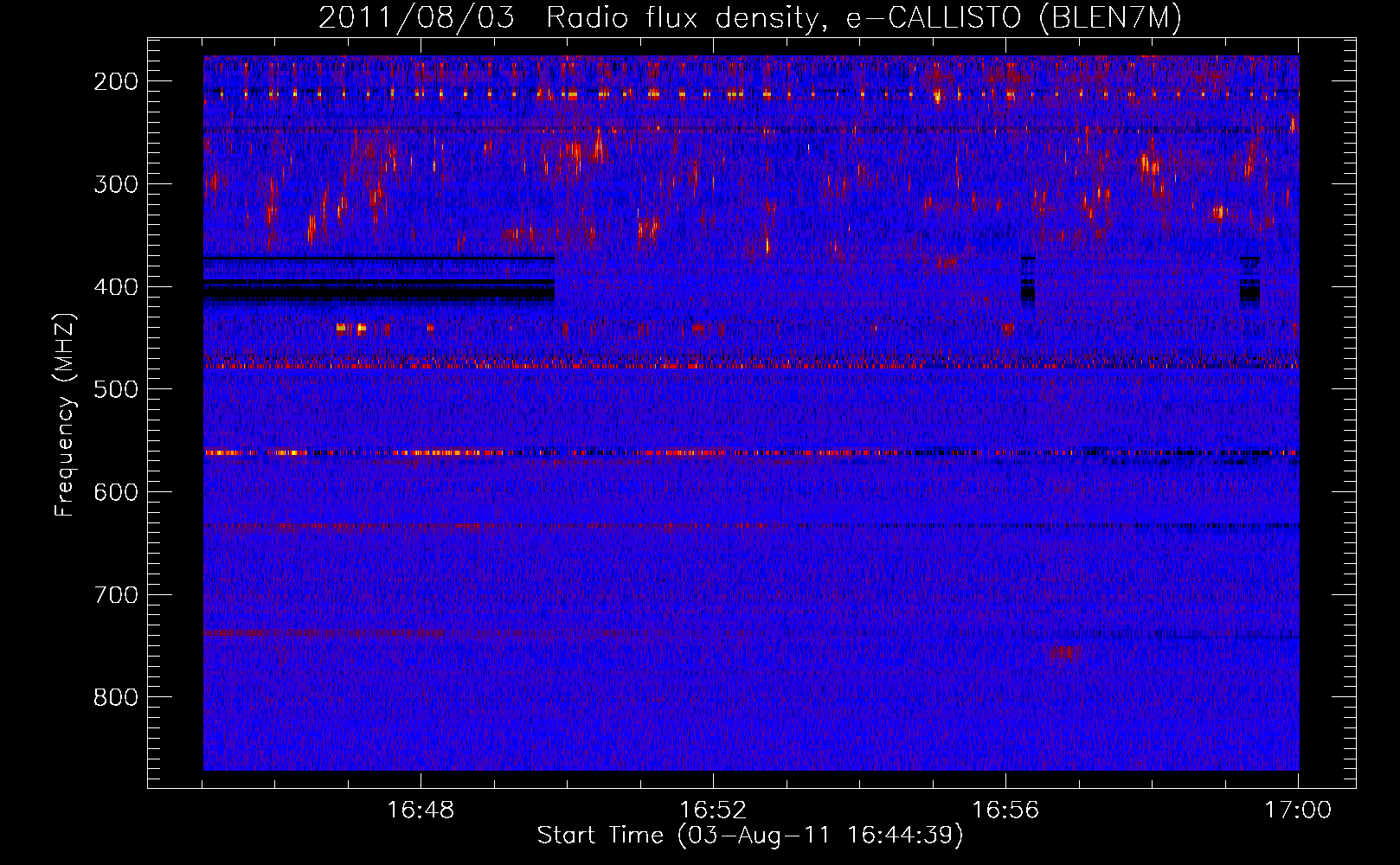Click the 300 frequency tick label
This screenshot has width=1400, height=865.
pyautogui.click(x=116, y=184)
